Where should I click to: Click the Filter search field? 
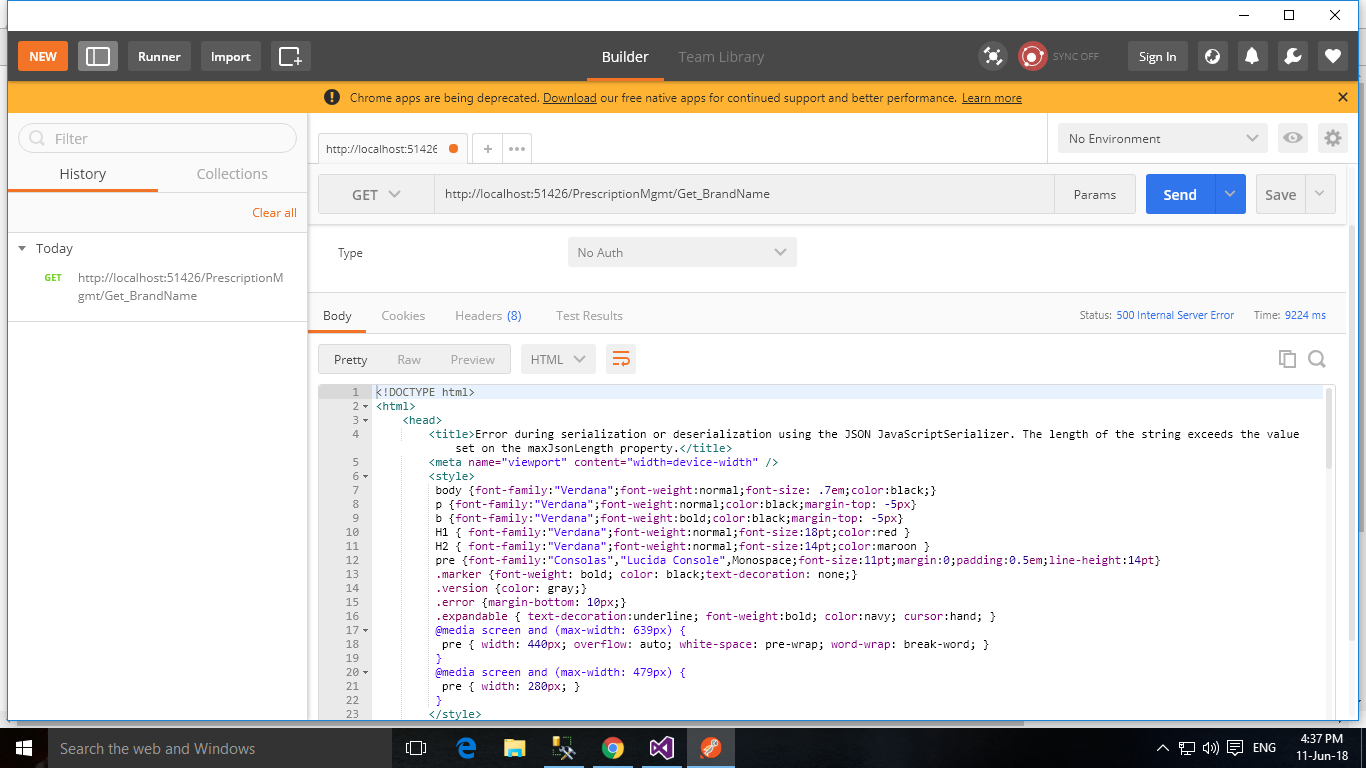(157, 139)
